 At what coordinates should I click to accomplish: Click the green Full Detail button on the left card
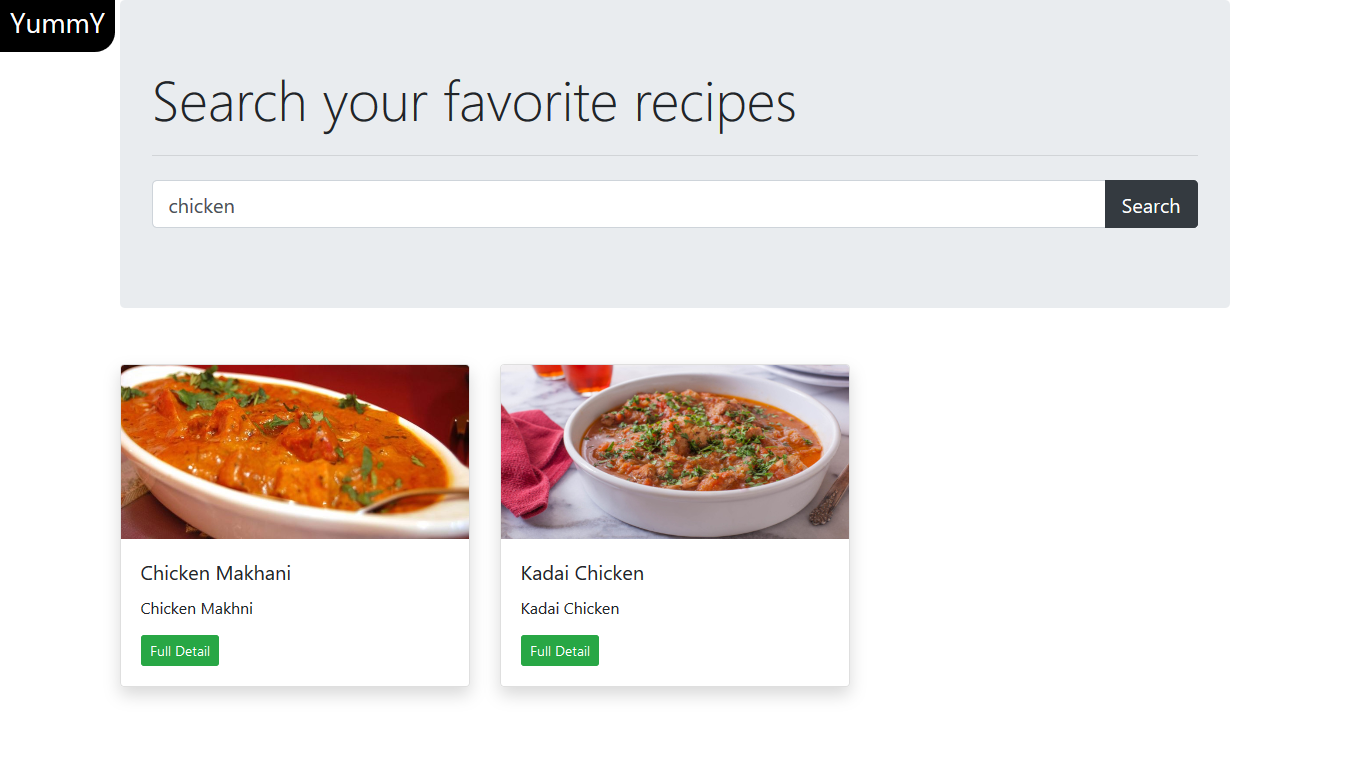pyautogui.click(x=179, y=650)
